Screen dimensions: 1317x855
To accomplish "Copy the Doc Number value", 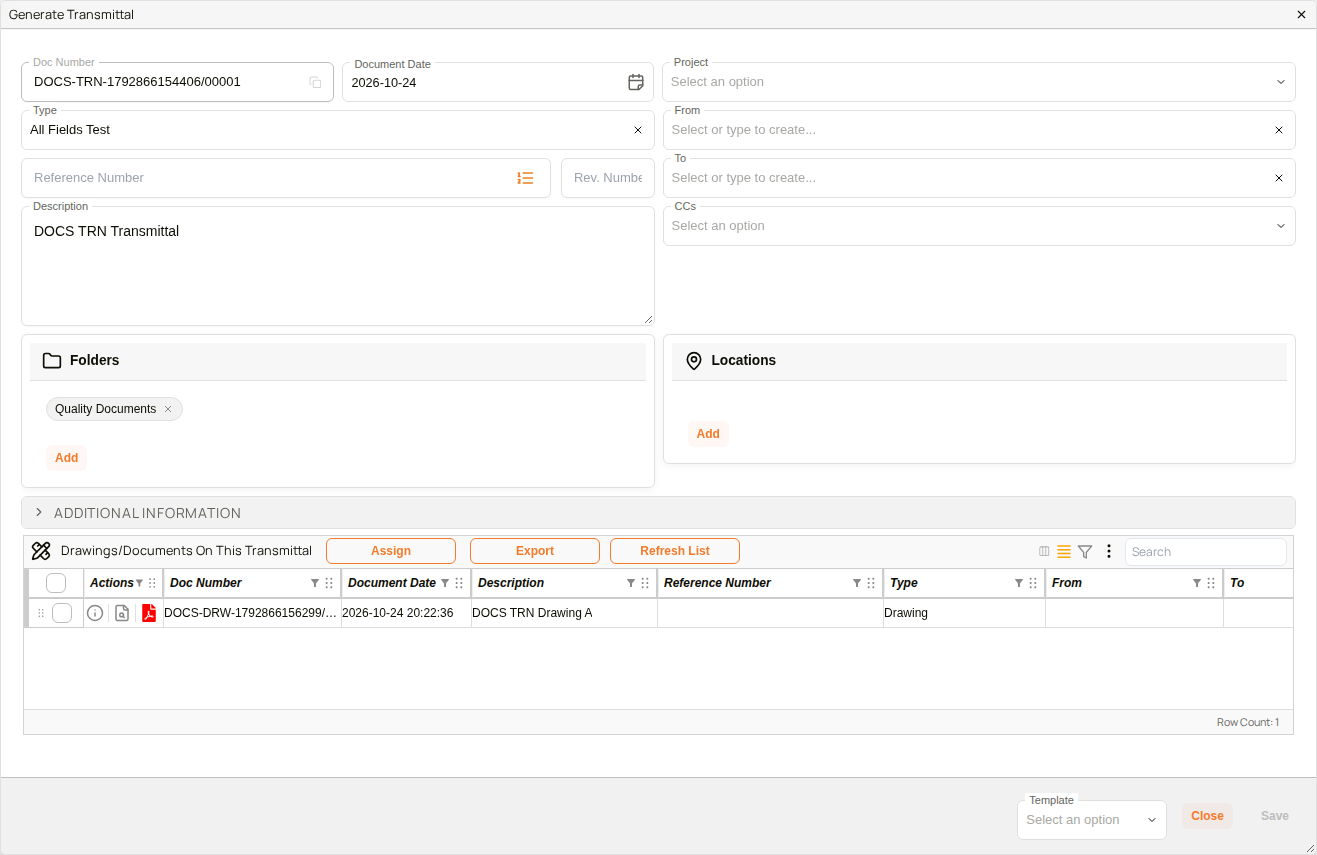I will (315, 82).
